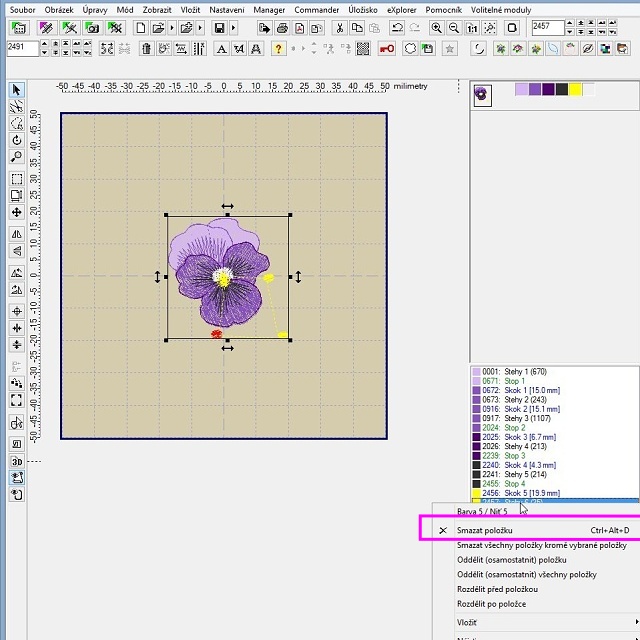Click the yellow color swatch in palette
The image size is (640, 640).
575,90
